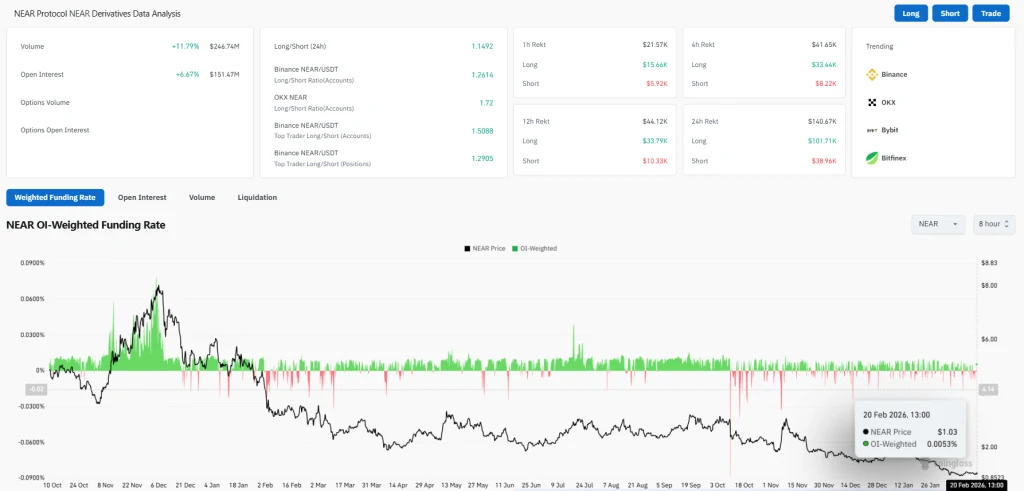Switch to Liquidation tab
Image resolution: width=1024 pixels, height=491 pixels.
coord(257,197)
